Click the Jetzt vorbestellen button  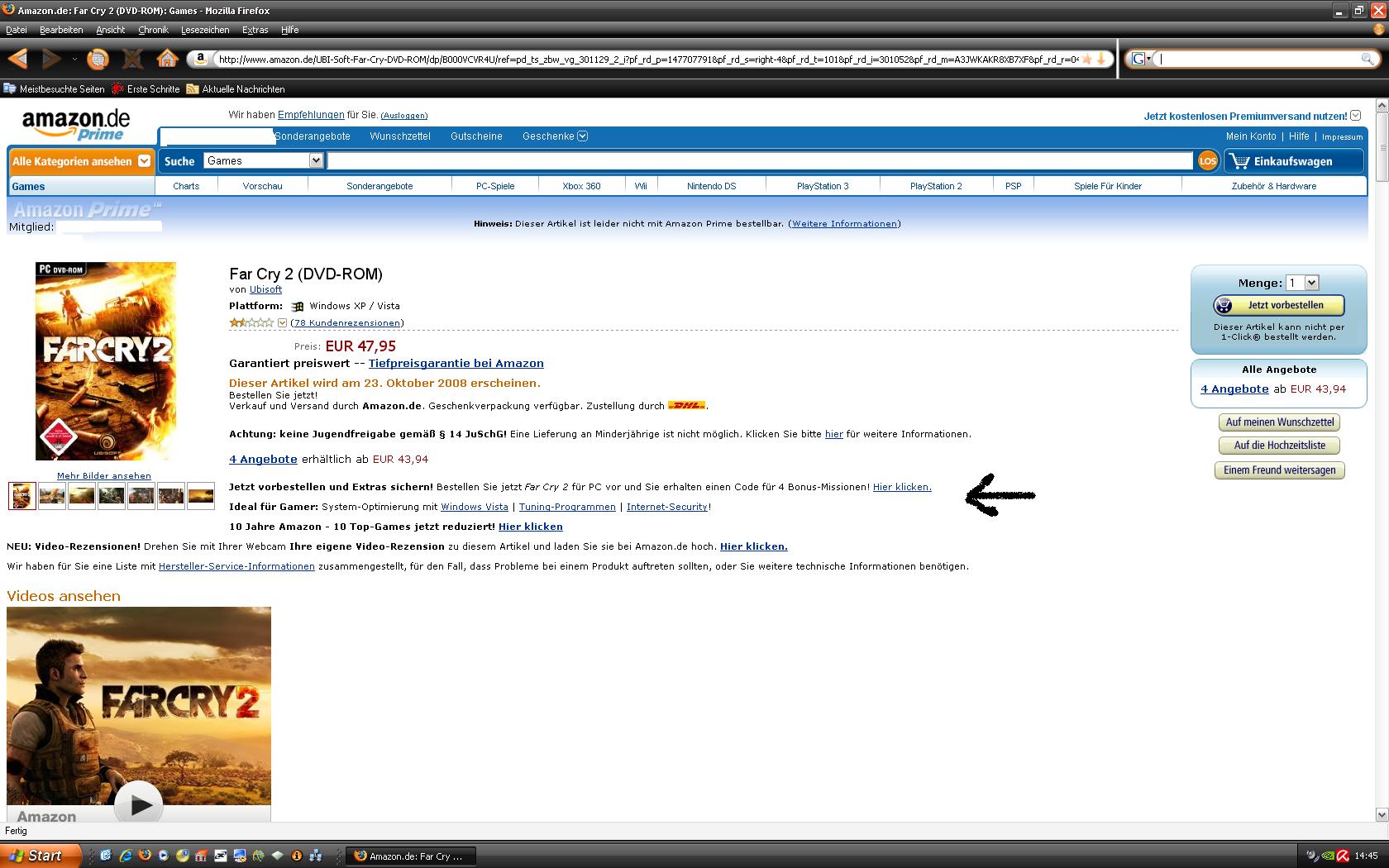click(1279, 305)
